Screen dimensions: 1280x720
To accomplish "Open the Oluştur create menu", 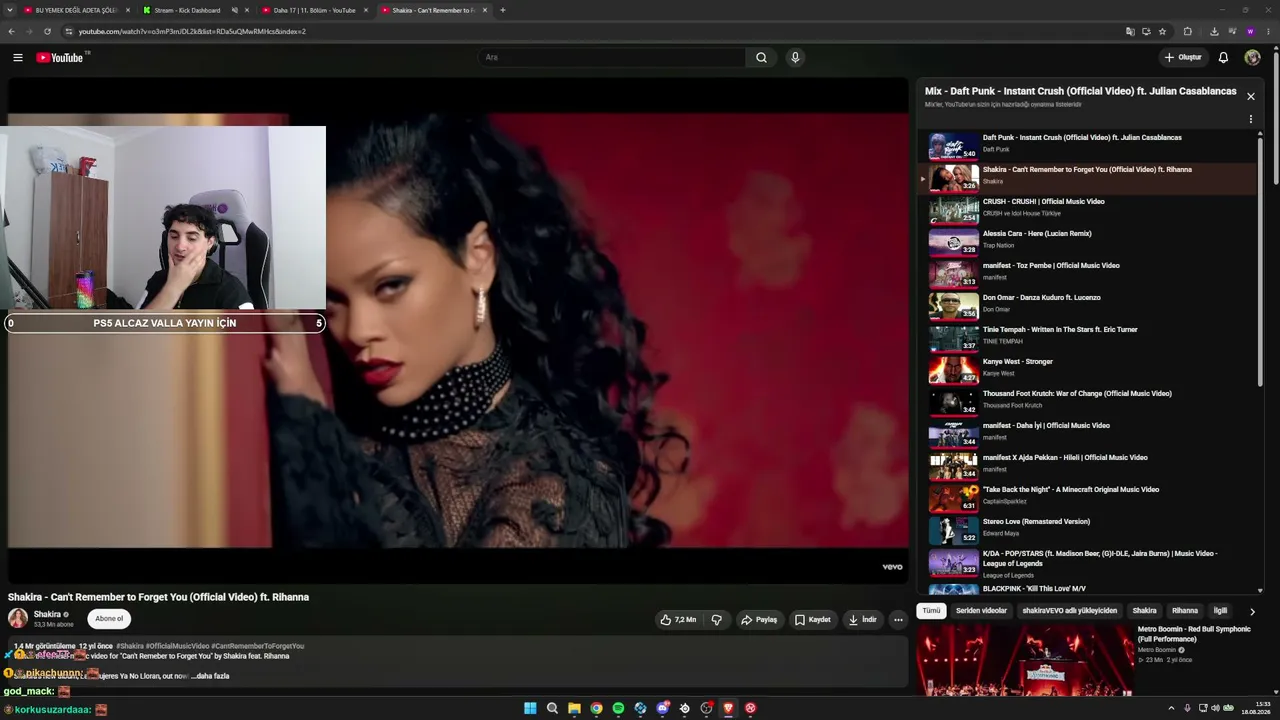I will click(1183, 57).
